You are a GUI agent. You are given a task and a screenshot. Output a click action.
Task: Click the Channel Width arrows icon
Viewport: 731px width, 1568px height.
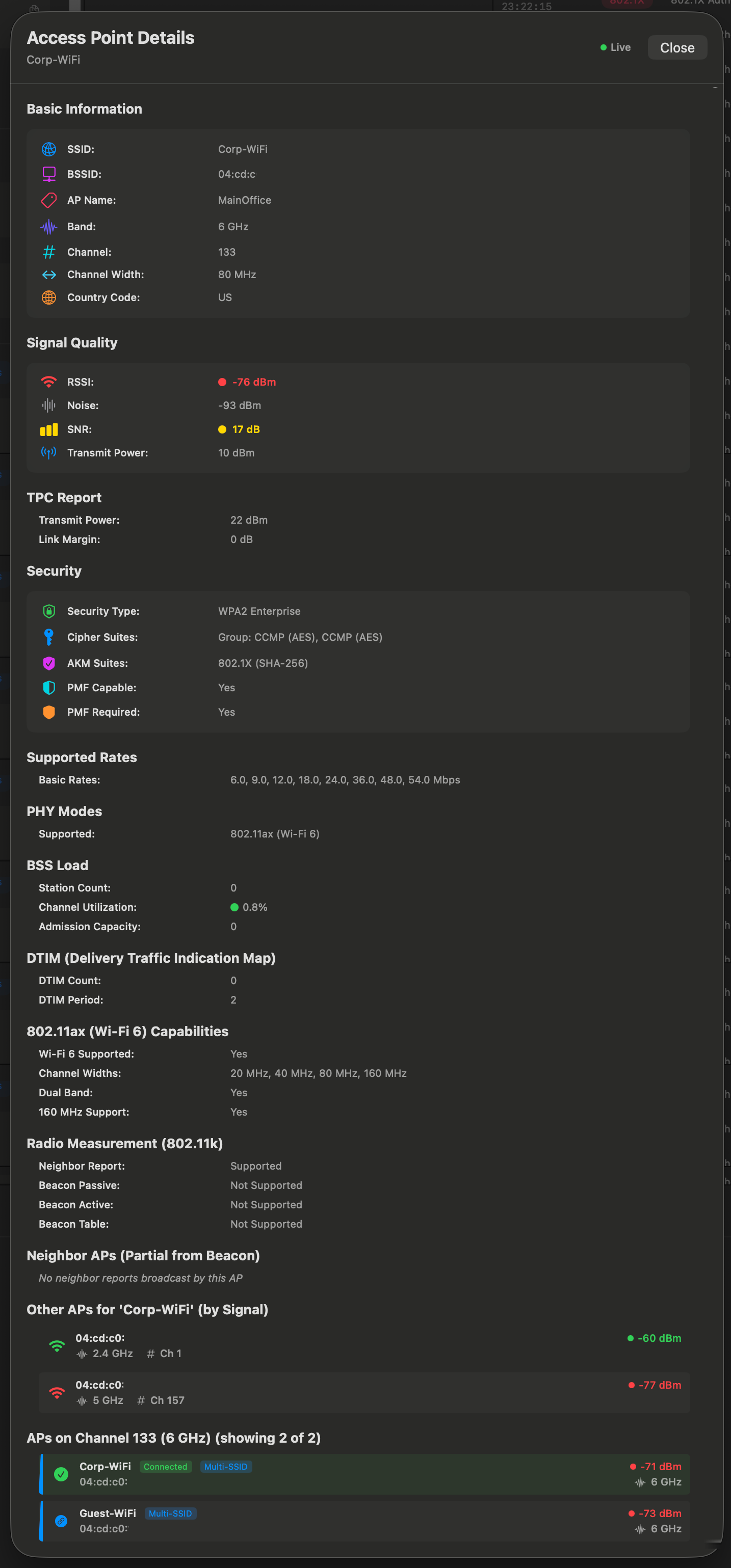[49, 275]
